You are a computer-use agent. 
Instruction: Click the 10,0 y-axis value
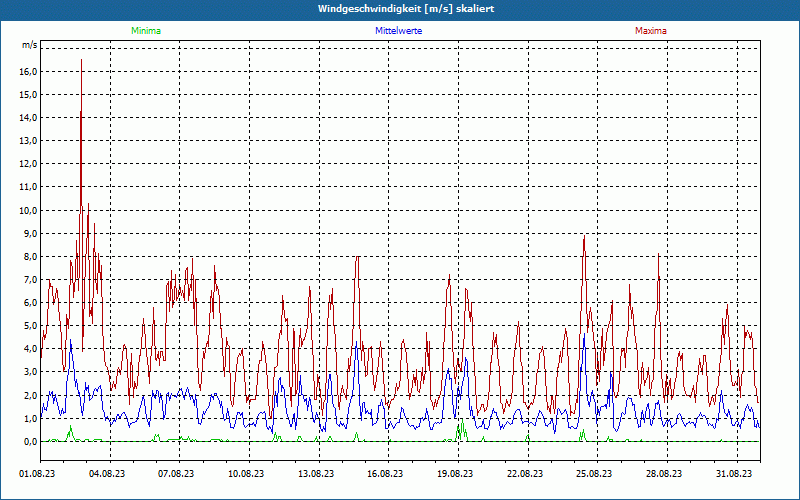pos(28,210)
